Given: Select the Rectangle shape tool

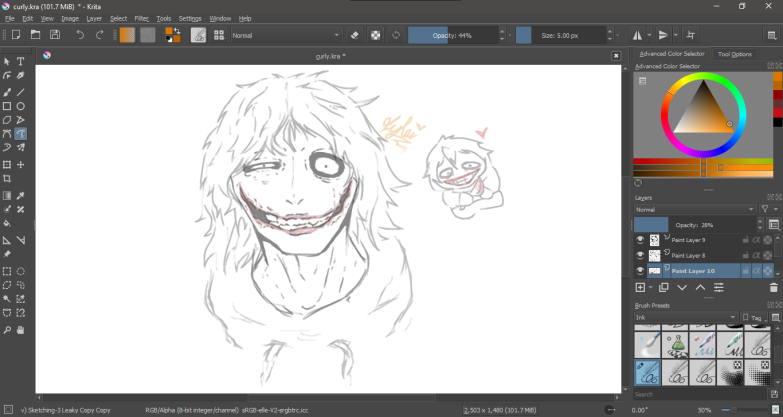Looking at the screenshot, I should coord(7,106).
